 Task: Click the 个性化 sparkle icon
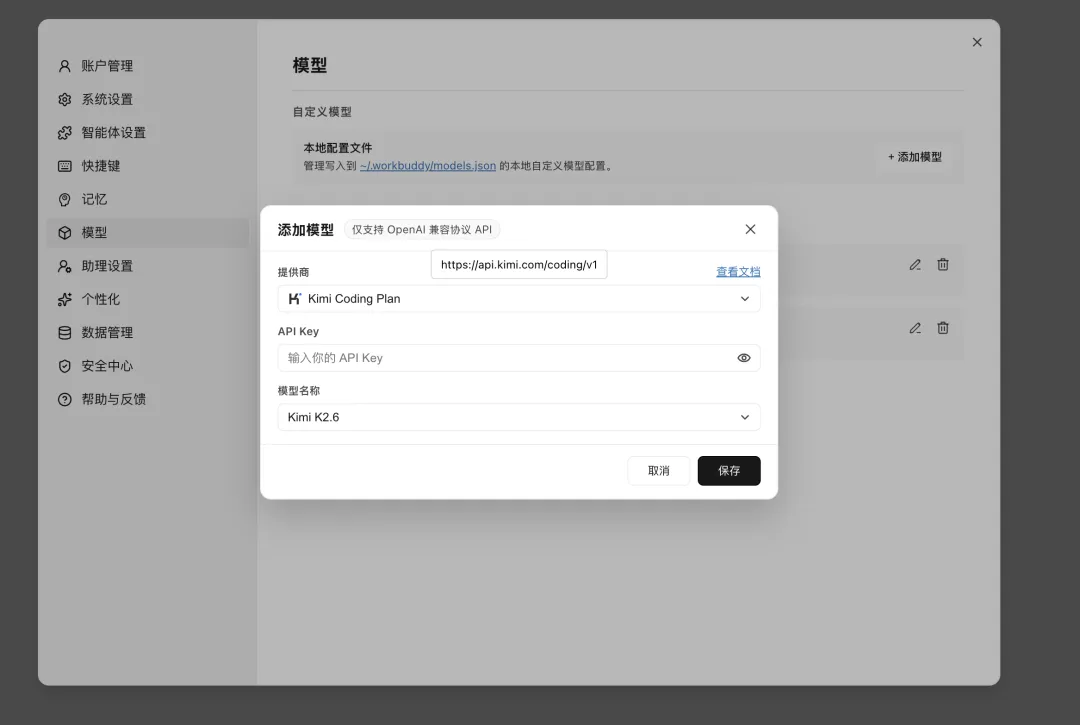[x=65, y=300]
